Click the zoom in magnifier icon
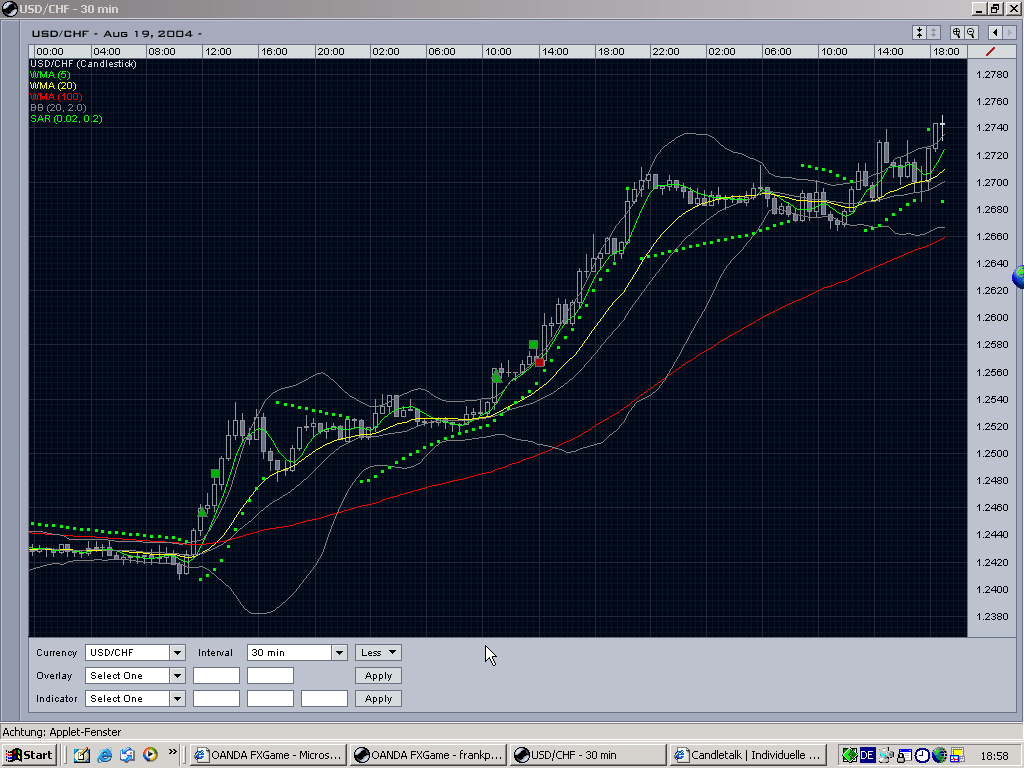Screen dimensions: 1024x768 (956, 32)
